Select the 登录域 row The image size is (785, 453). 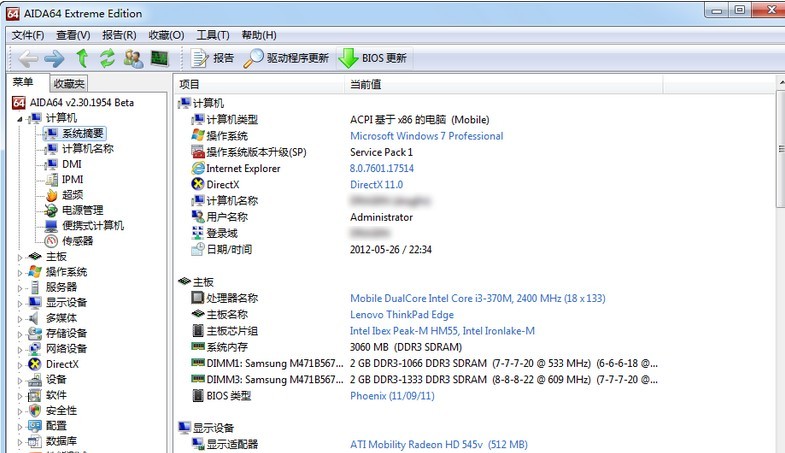pyautogui.click(x=290, y=233)
